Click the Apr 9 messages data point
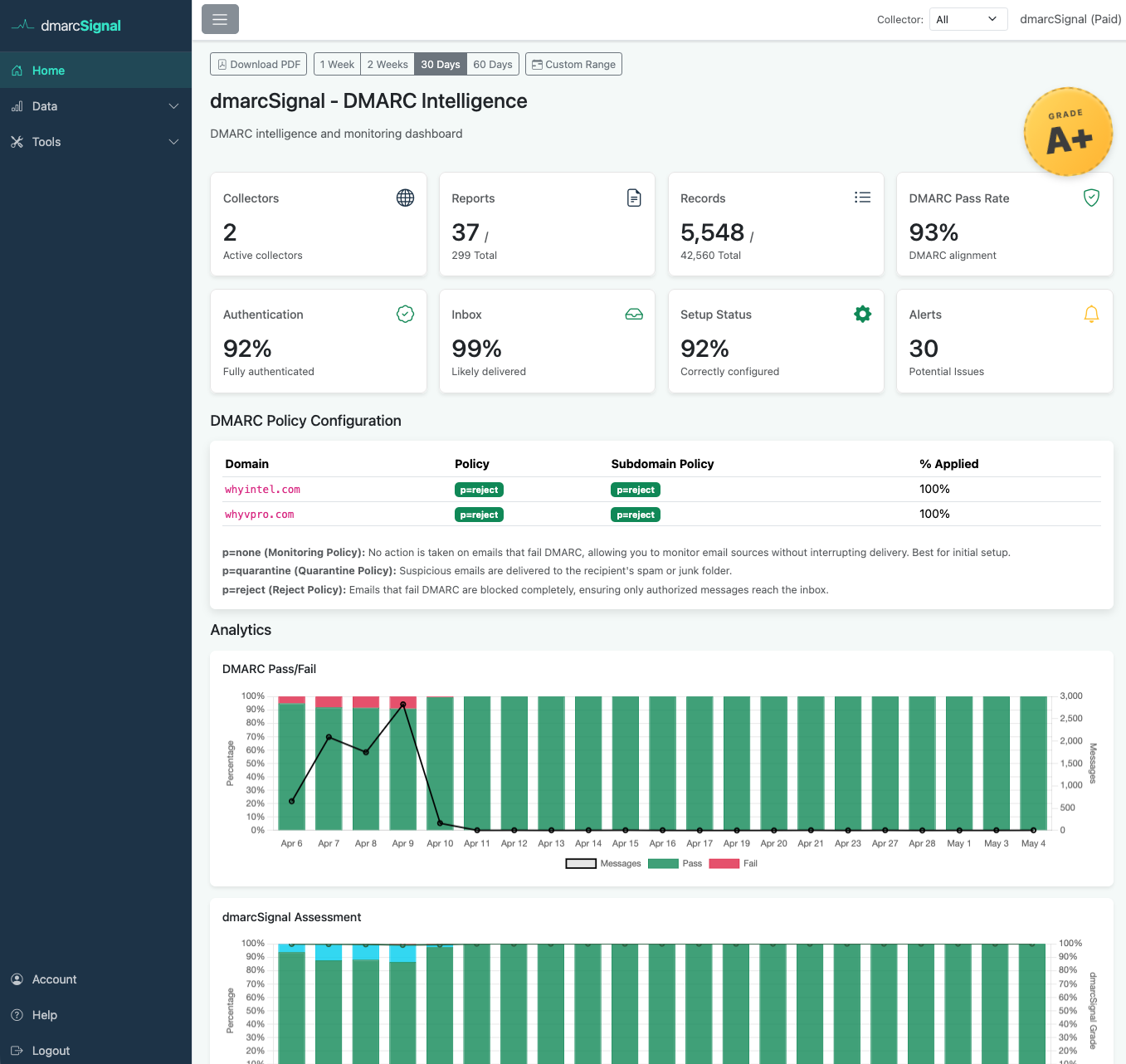Viewport: 1126px width, 1064px height. (x=403, y=705)
